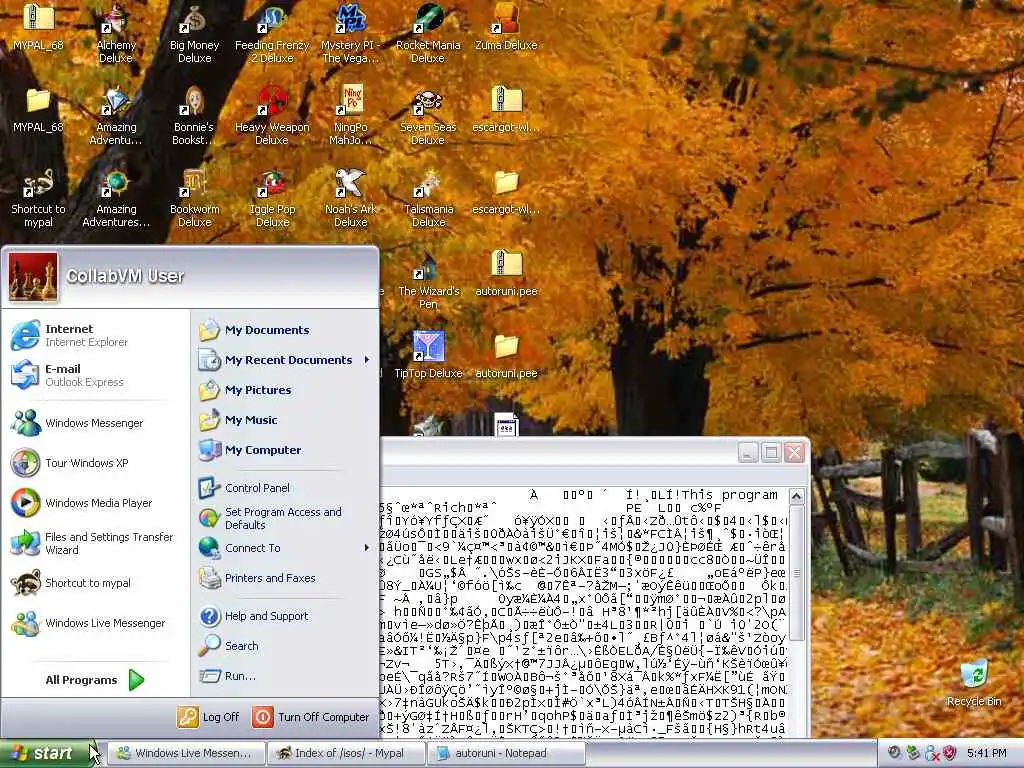Screen dimensions: 1024x768
Task: Click the CollabVM User chess avatar picture
Action: 33,277
